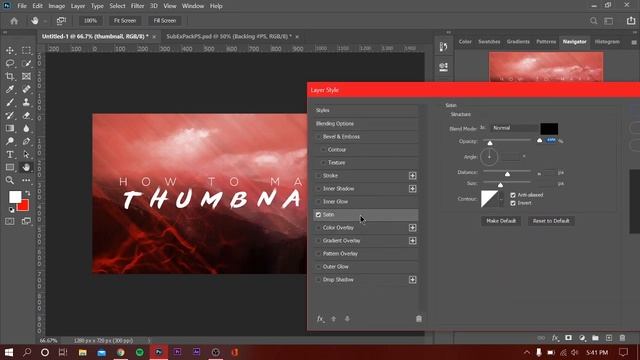Viewport: 640px width, 360px height.
Task: Add another Drop Shadow with plus button
Action: point(413,280)
